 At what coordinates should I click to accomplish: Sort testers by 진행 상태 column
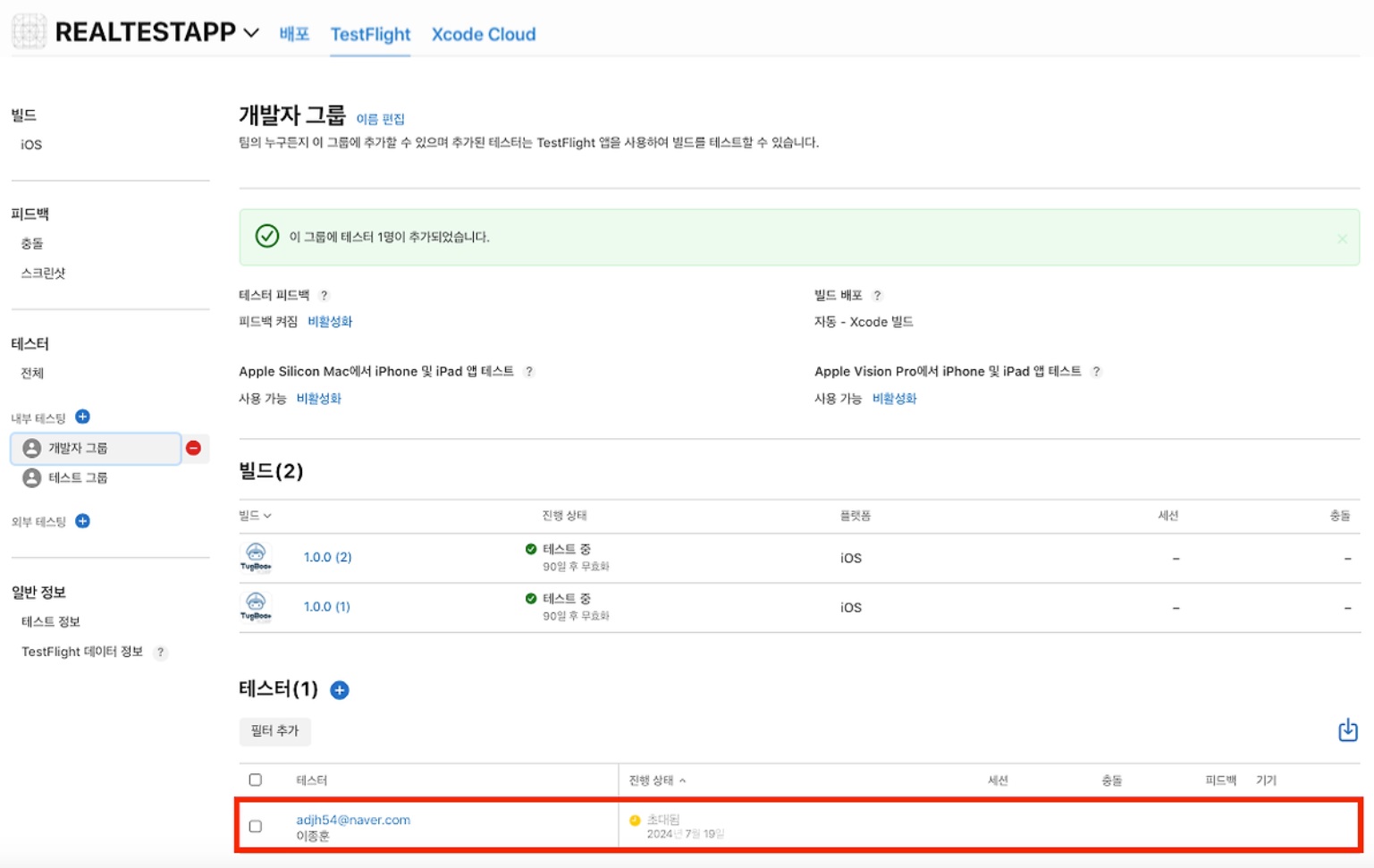coord(657,780)
